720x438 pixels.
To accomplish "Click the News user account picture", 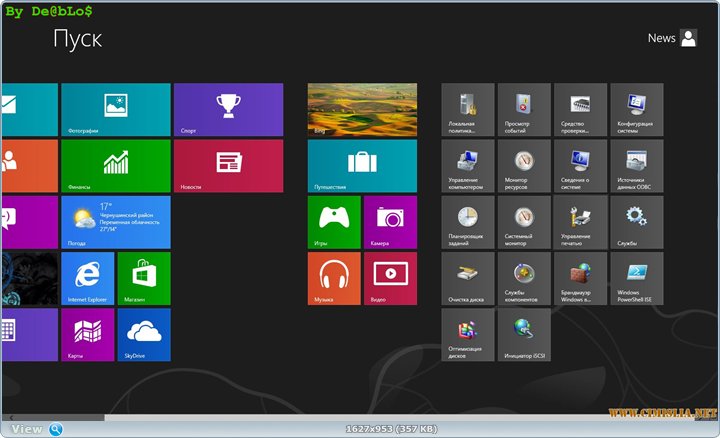I will (x=689, y=38).
